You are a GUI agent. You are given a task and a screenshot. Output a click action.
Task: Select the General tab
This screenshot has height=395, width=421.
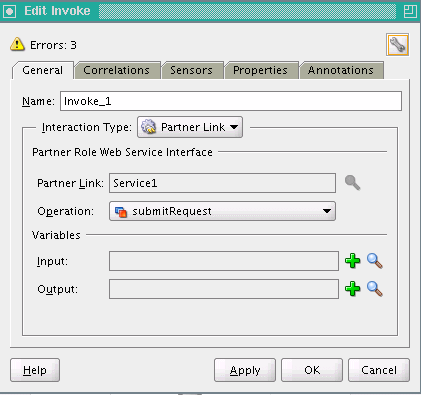43,70
